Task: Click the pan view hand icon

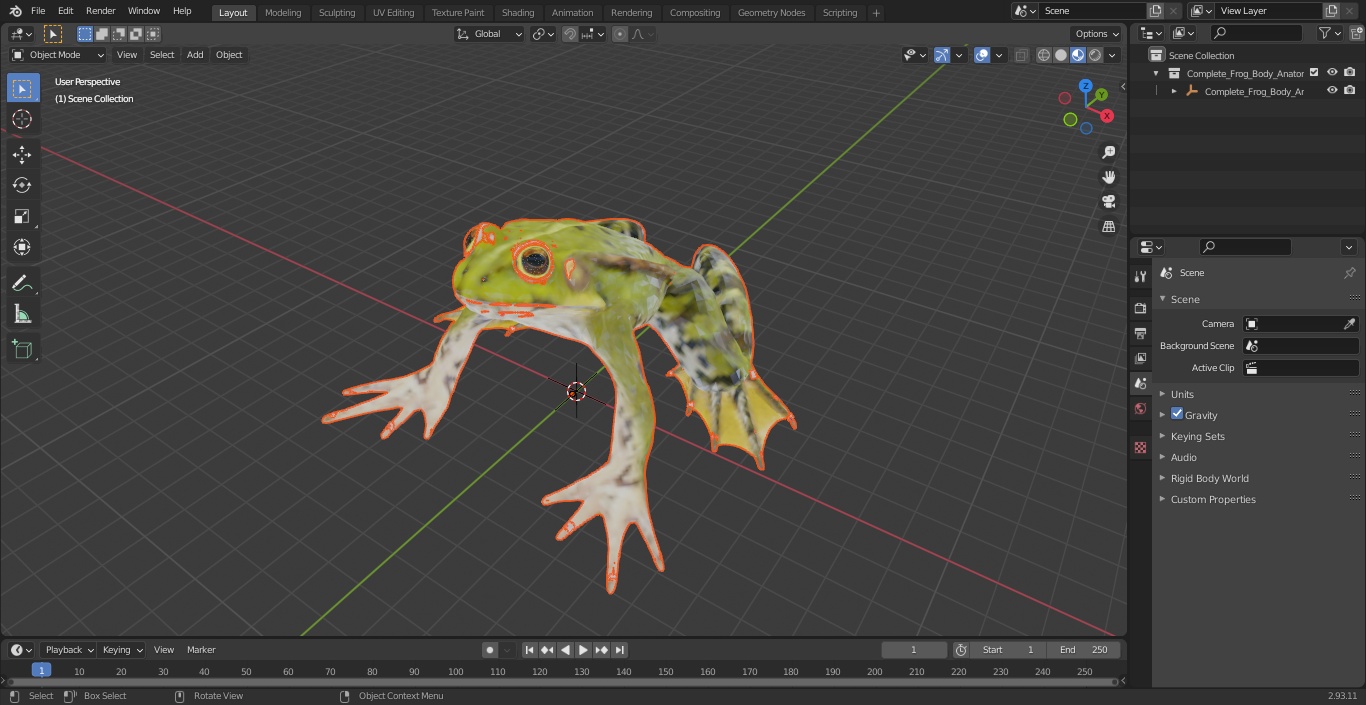Action: coord(1108,177)
